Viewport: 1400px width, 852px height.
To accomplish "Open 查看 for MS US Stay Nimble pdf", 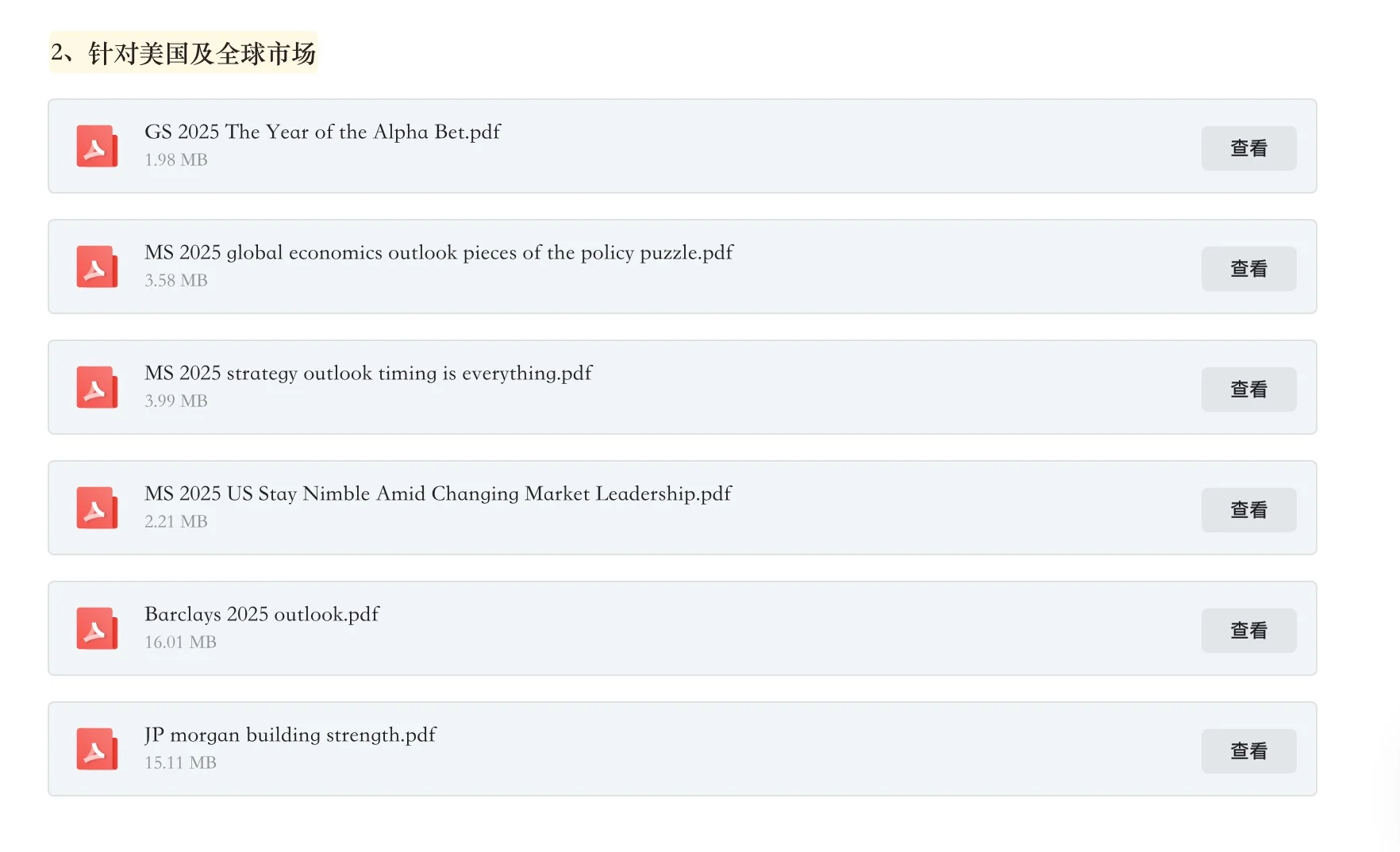I will (x=1248, y=510).
